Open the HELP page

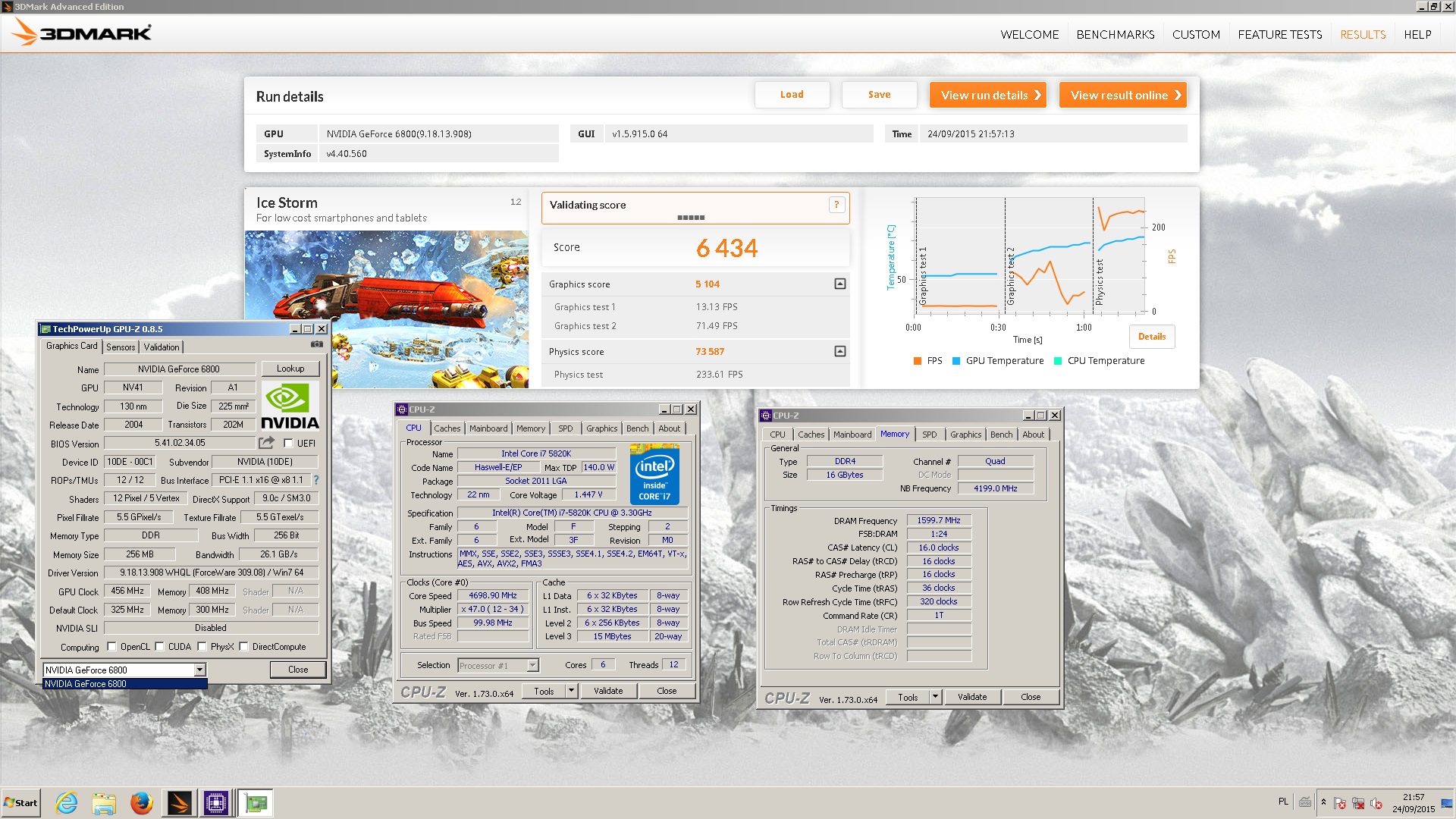[1417, 35]
